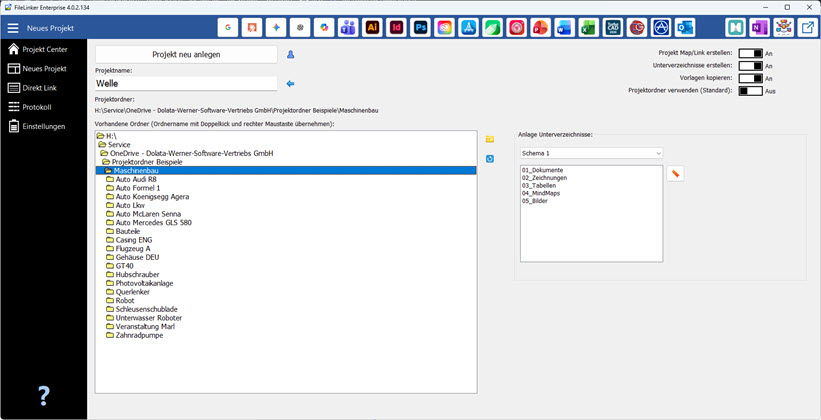
Task: Open the PowerPoint shortcut icon
Action: pos(541,28)
